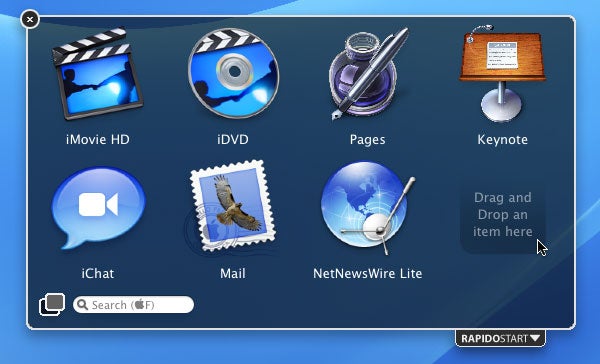The height and width of the screenshot is (364, 600).
Task: Click the Mail text label
Action: (x=233, y=274)
